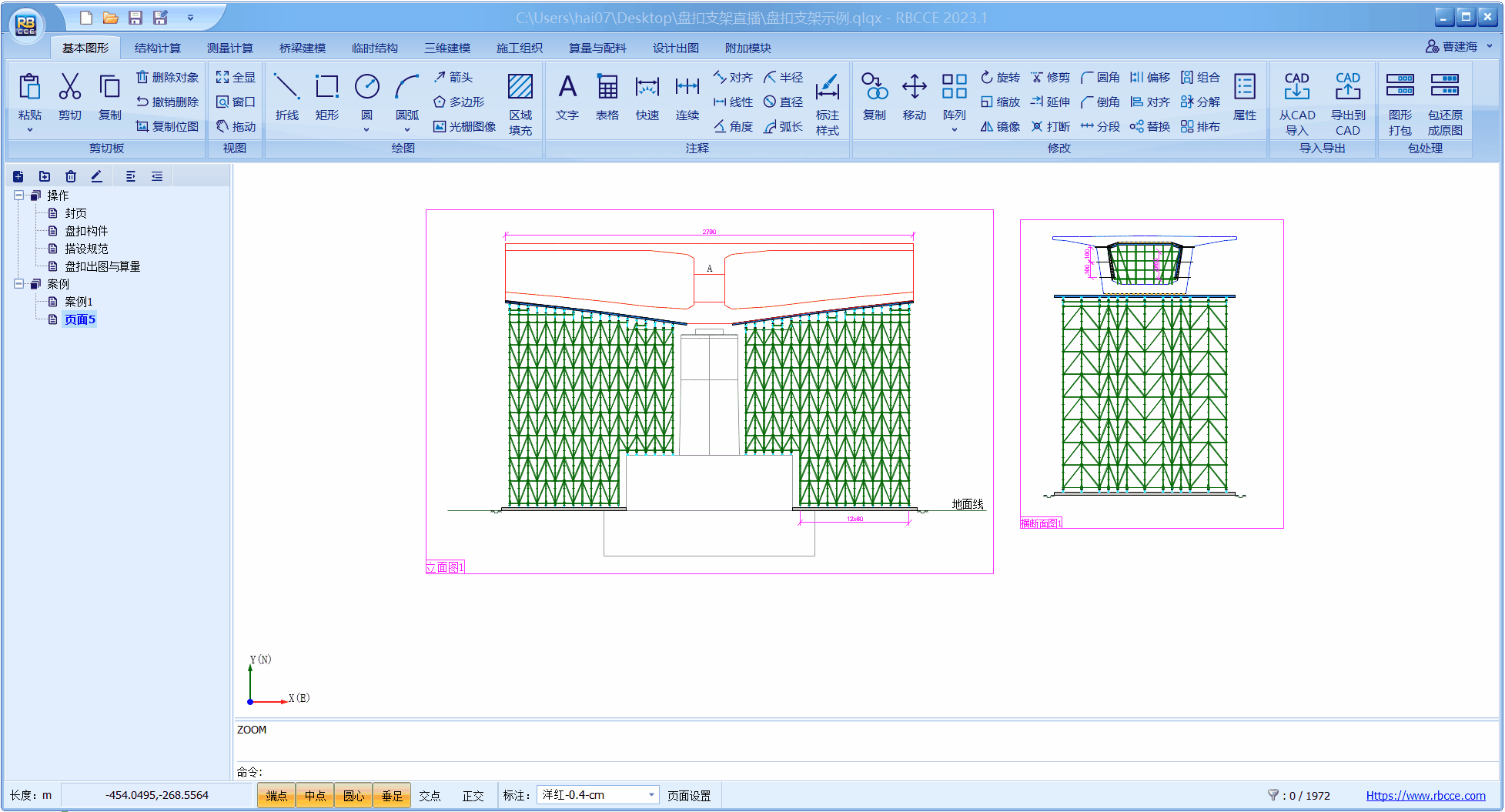Open the www.rbcce.com link

pyautogui.click(x=1425, y=795)
